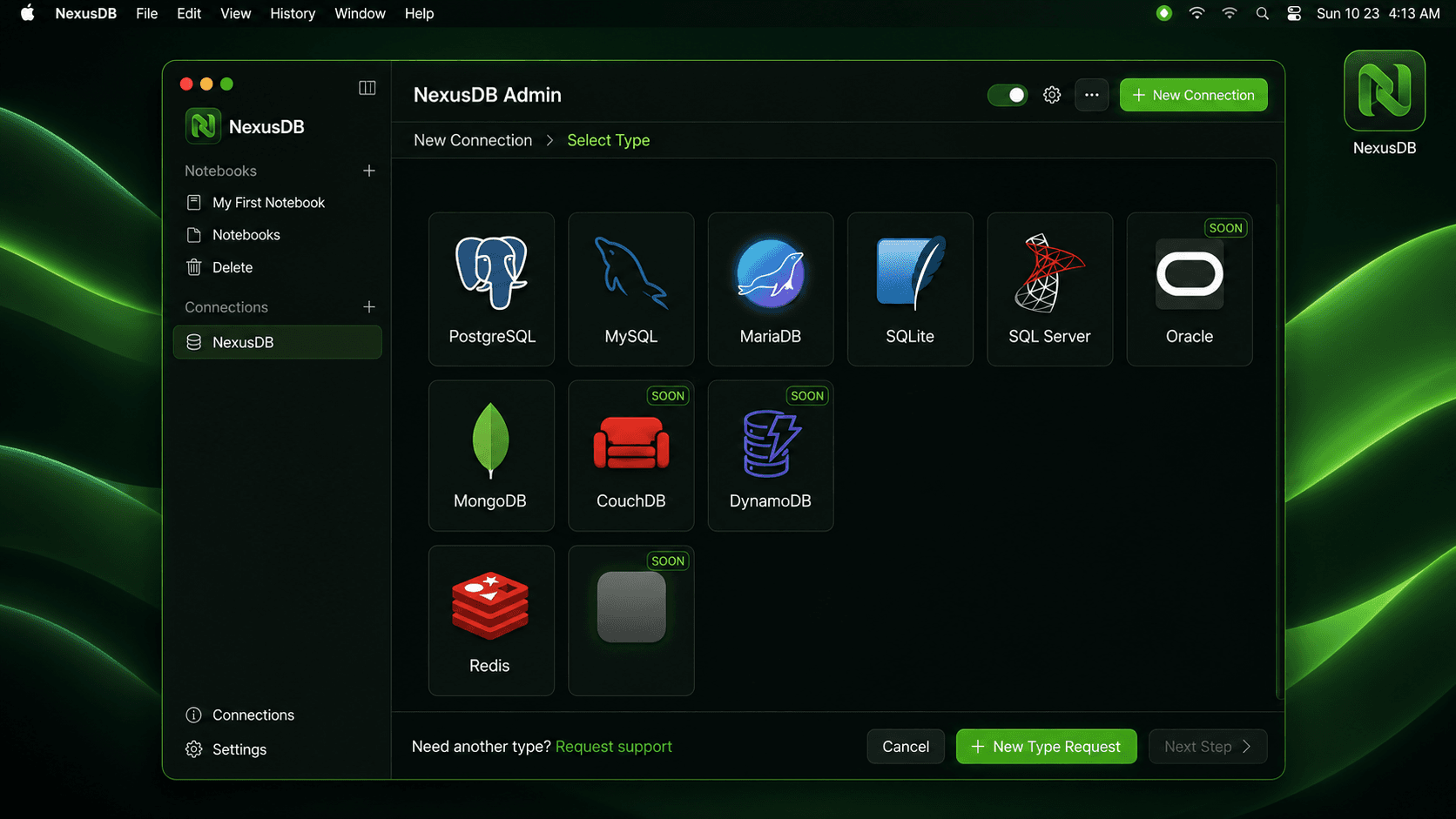This screenshot has height=819, width=1456.
Task: Open the NexusDB app menu in the menu bar
Action: click(x=85, y=13)
